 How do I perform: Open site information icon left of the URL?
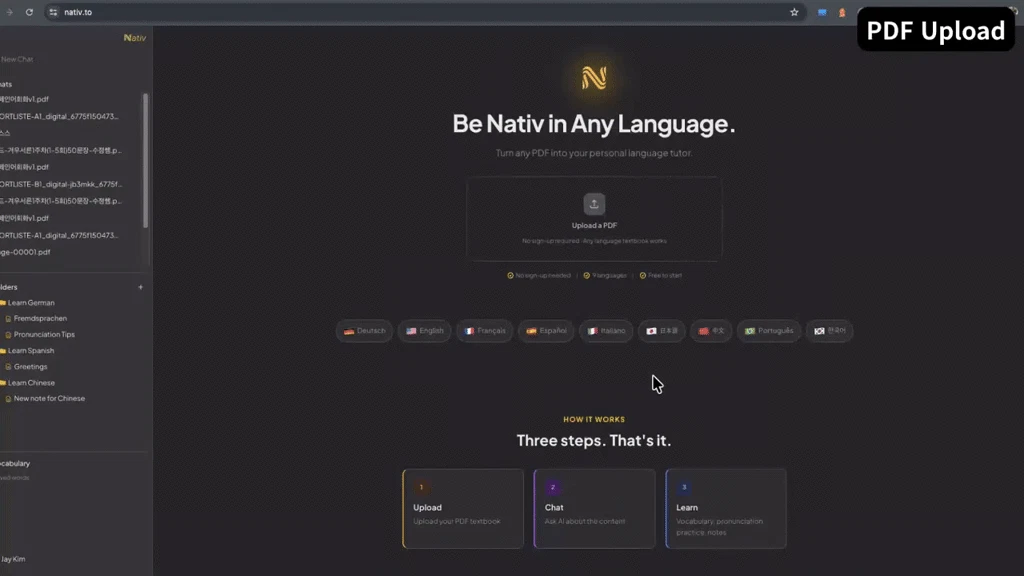(53, 12)
